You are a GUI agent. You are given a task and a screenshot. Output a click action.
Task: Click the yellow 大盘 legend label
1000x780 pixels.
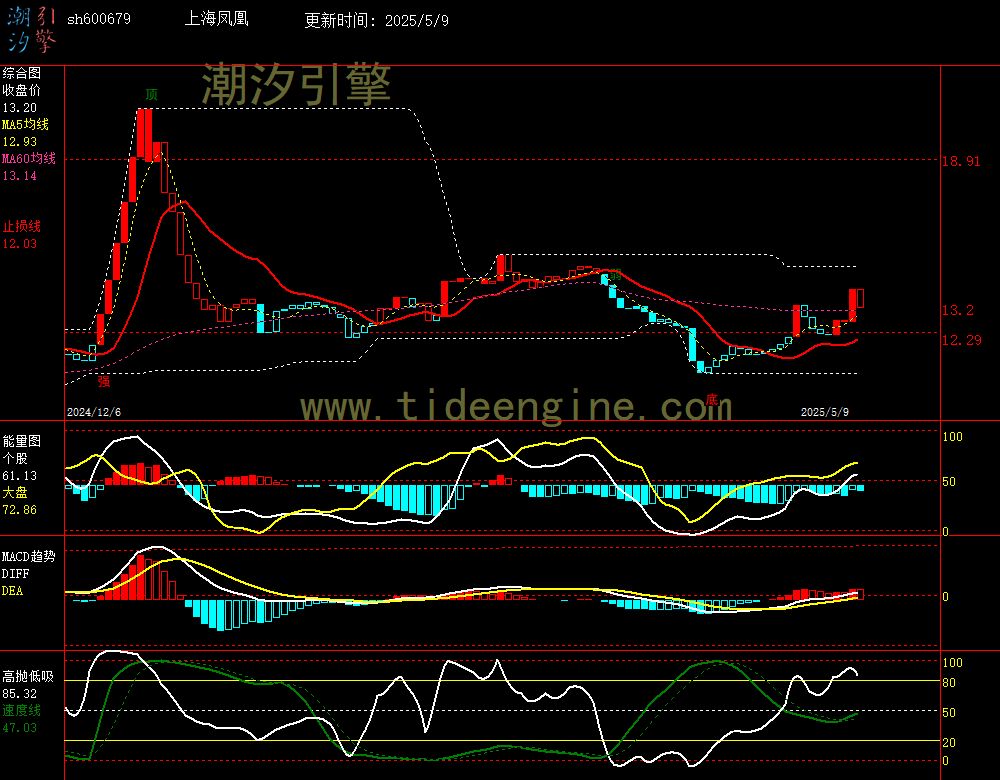tap(15, 492)
